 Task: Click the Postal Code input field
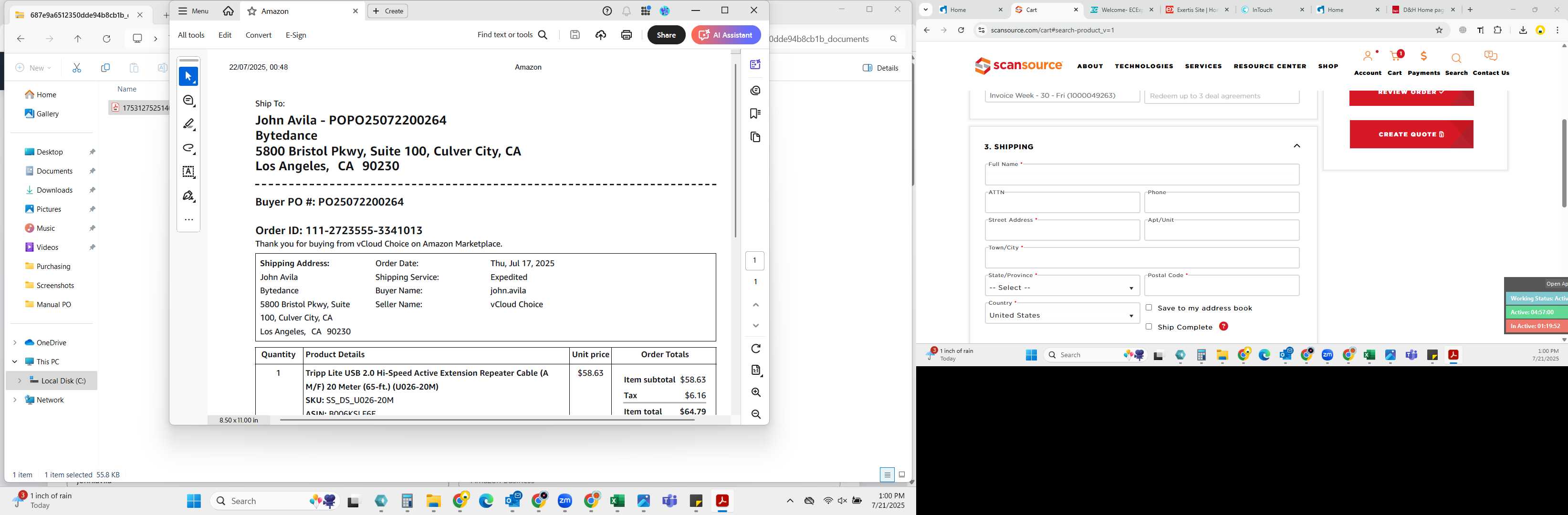1222,285
